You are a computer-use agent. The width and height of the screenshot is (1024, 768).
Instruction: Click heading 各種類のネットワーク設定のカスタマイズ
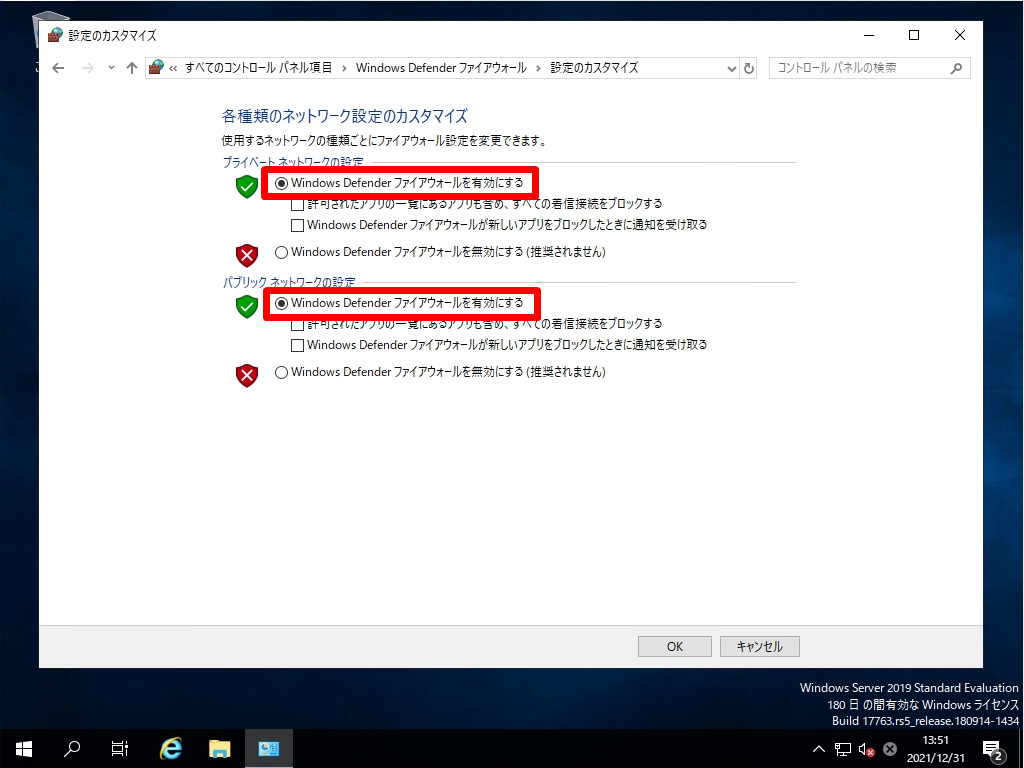(344, 116)
